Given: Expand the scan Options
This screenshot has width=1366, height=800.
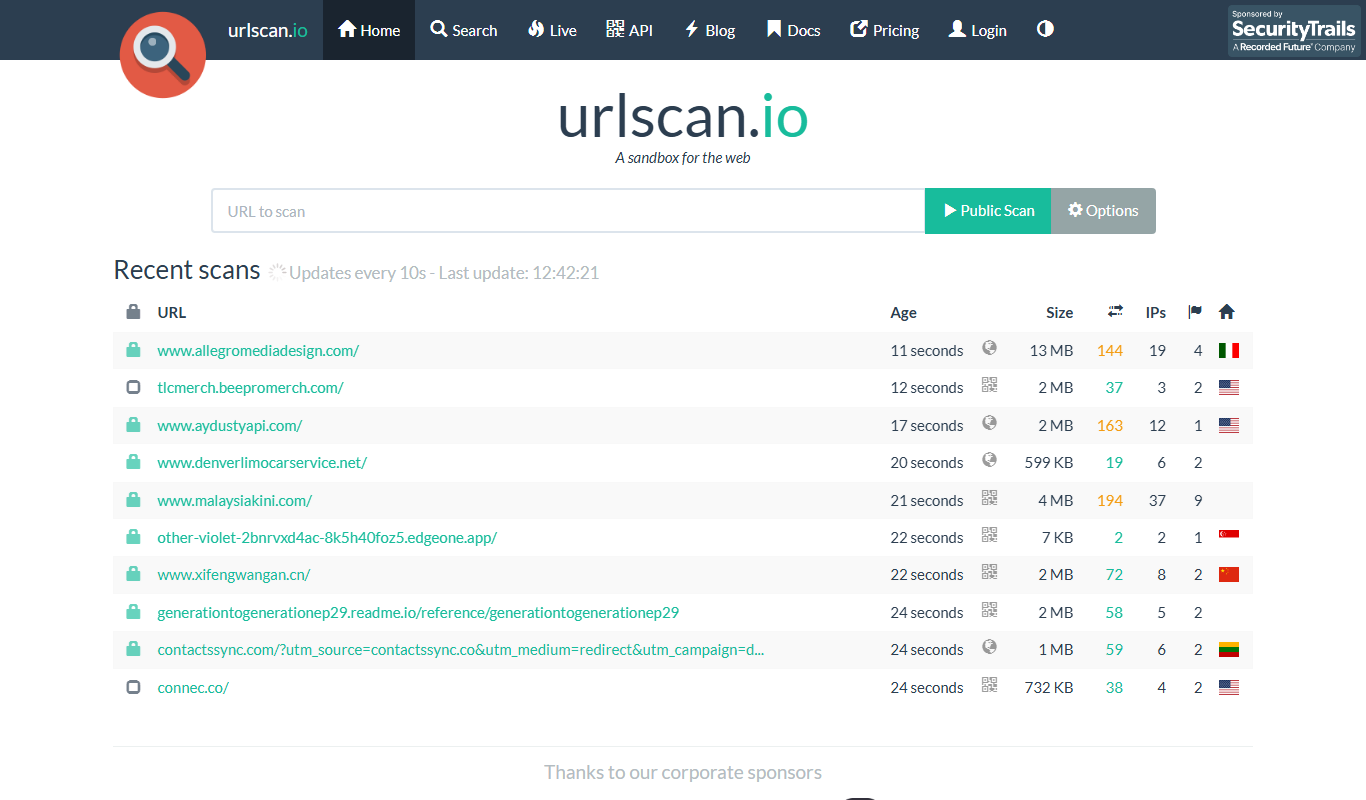Looking at the screenshot, I should tap(1103, 211).
